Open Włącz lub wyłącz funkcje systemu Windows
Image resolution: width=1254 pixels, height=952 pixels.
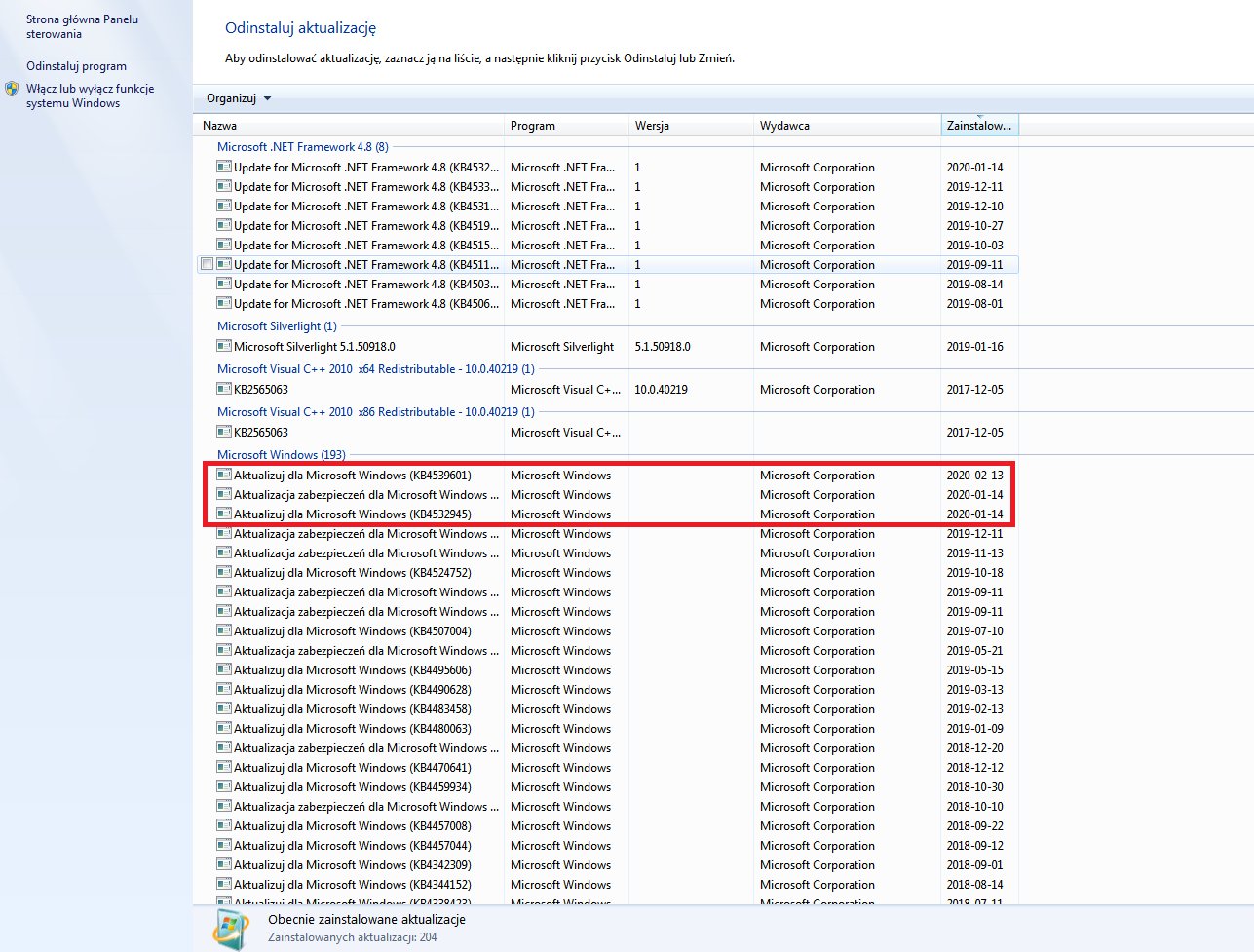(x=90, y=95)
